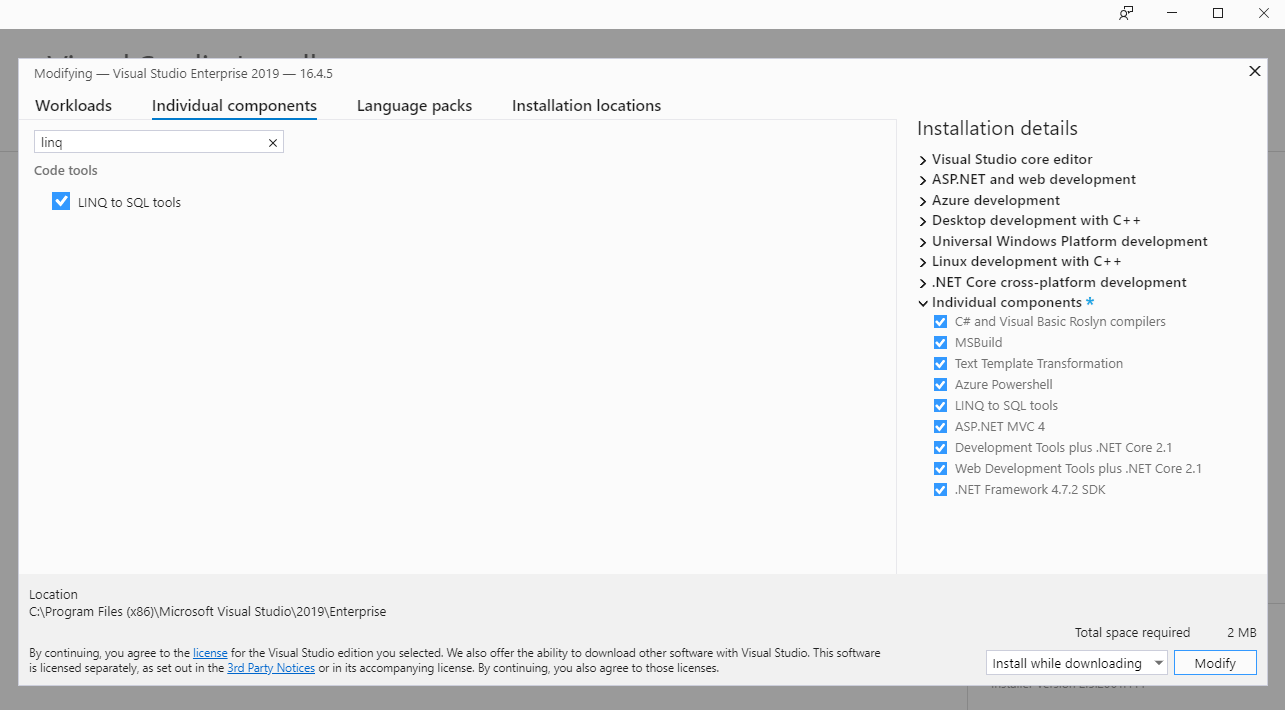Viewport: 1285px width, 710px height.
Task: Expand Linux development with C++
Action: pos(923,262)
